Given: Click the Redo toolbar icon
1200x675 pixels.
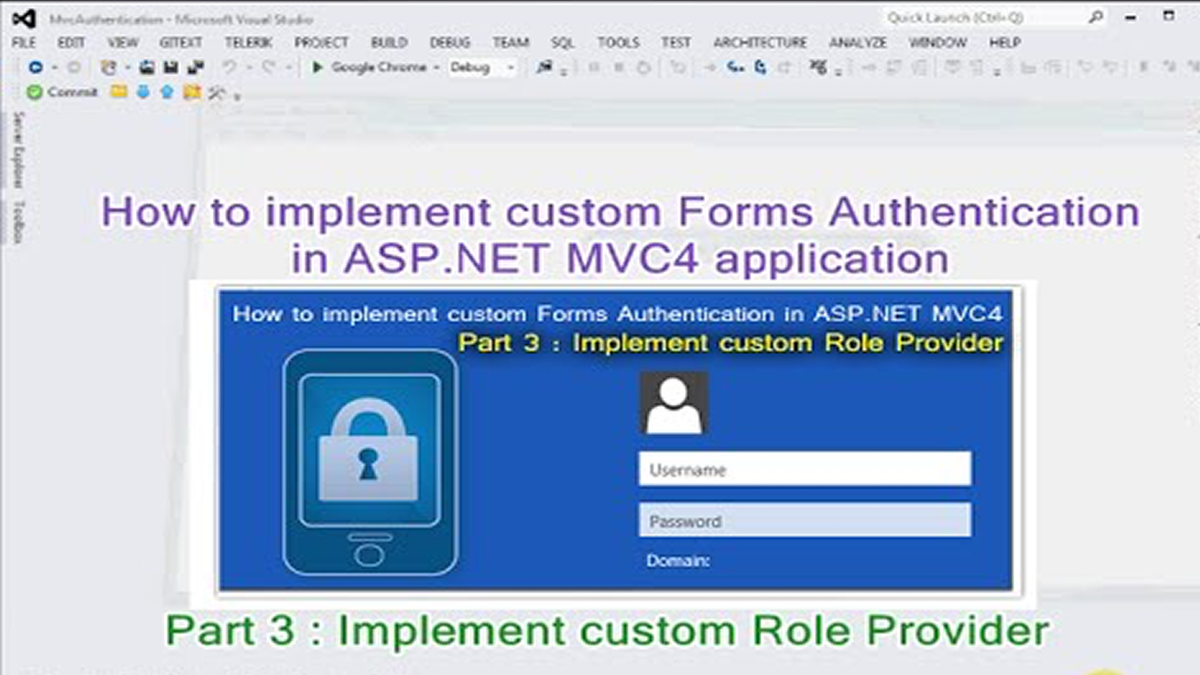Looking at the screenshot, I should (x=269, y=67).
